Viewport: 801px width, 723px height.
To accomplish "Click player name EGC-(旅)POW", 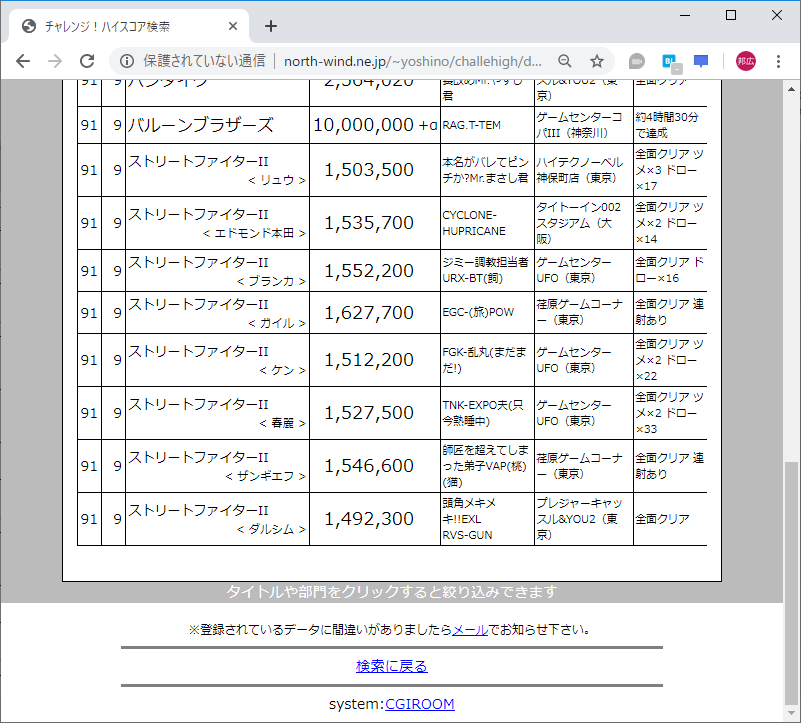I will pyautogui.click(x=478, y=312).
